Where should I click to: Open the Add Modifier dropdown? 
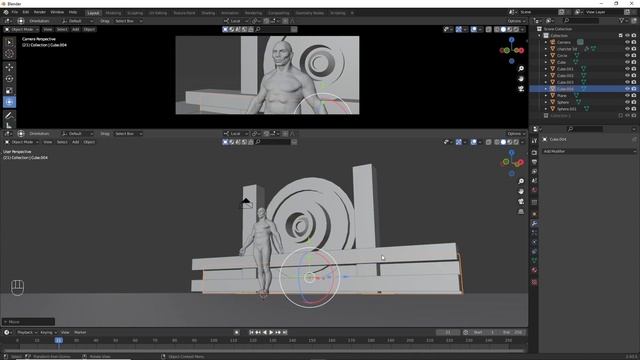(x=589, y=151)
